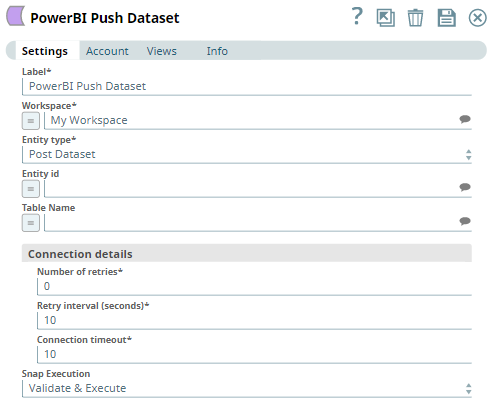Save settings with the floppy disk icon
Viewport: 495px width, 416px height.
click(x=446, y=18)
